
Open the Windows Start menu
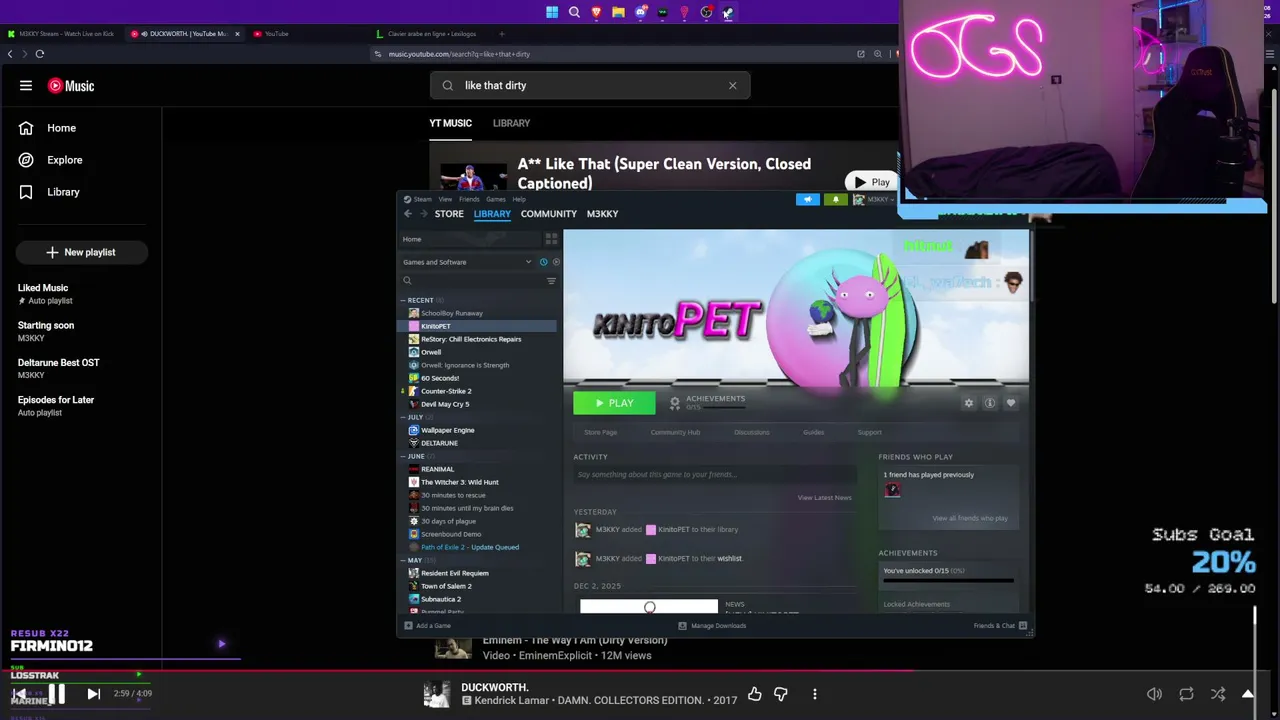click(552, 12)
